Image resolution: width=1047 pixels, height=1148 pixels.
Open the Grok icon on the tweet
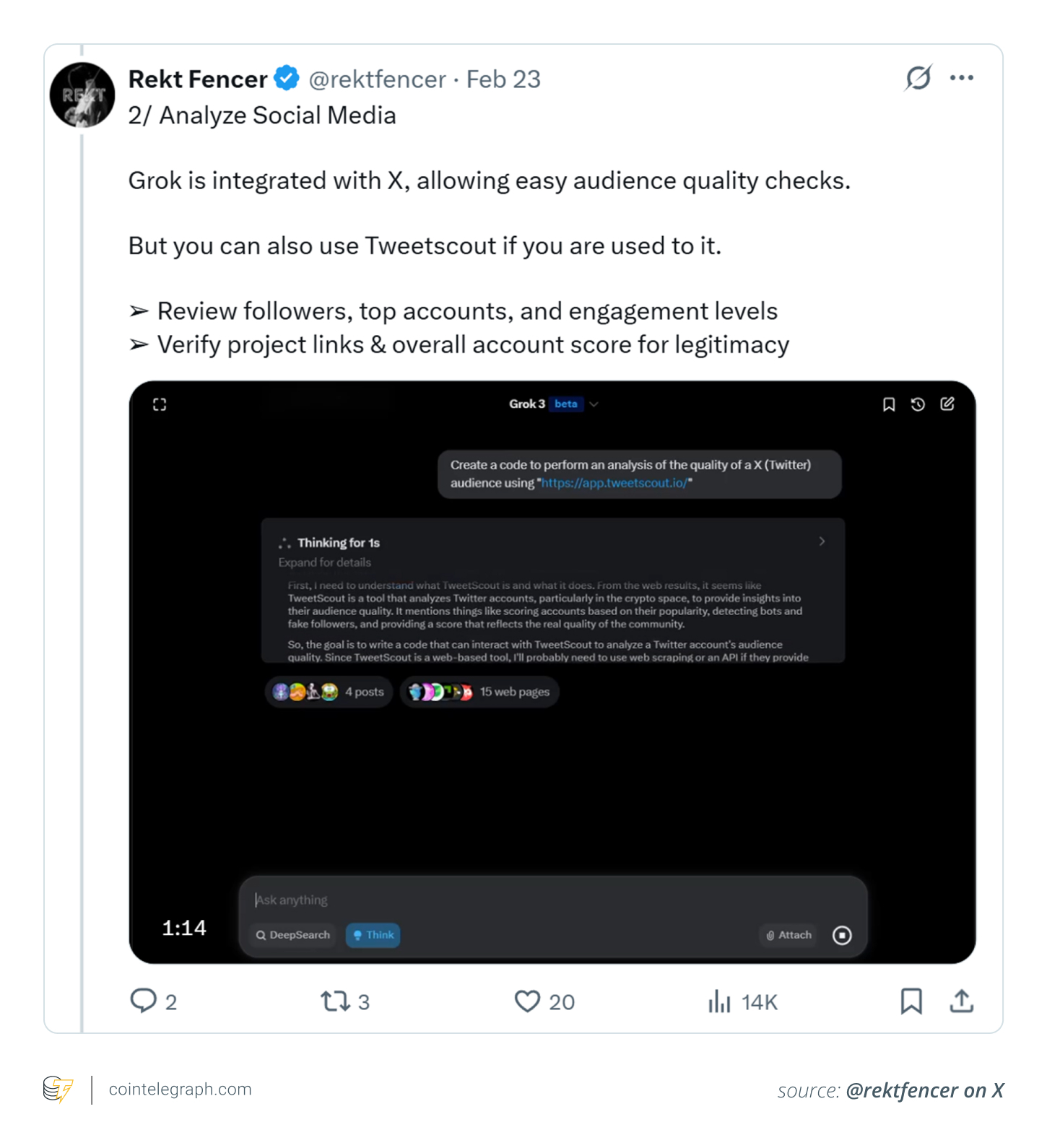point(918,77)
